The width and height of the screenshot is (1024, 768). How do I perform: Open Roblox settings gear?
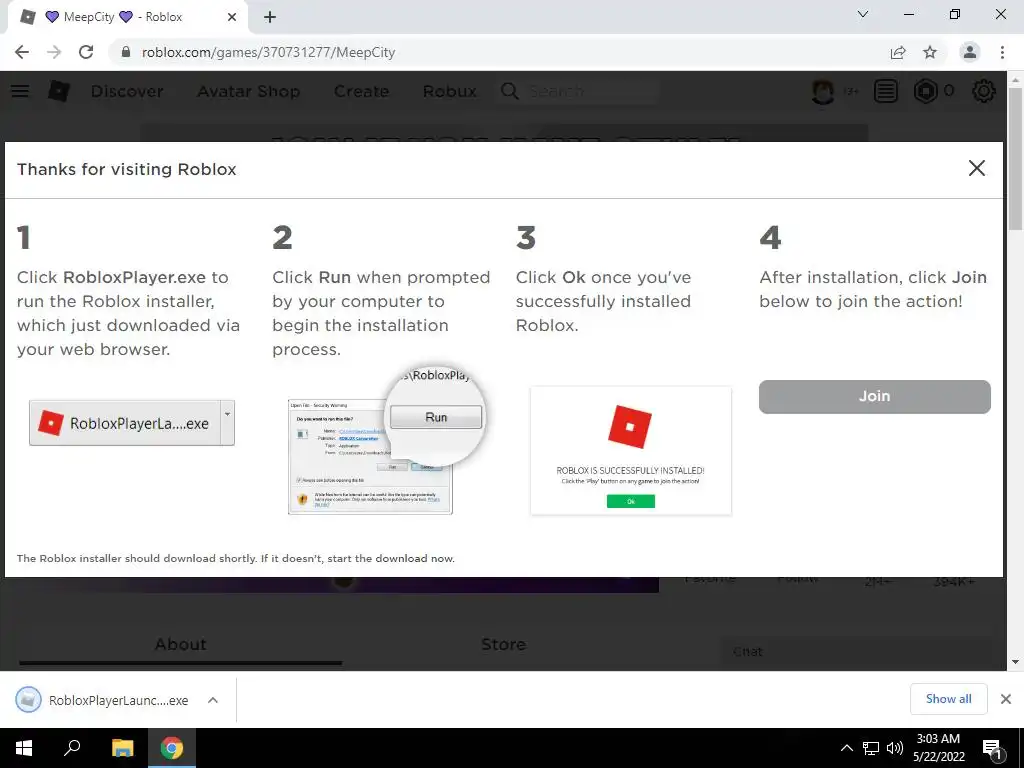pos(984,91)
